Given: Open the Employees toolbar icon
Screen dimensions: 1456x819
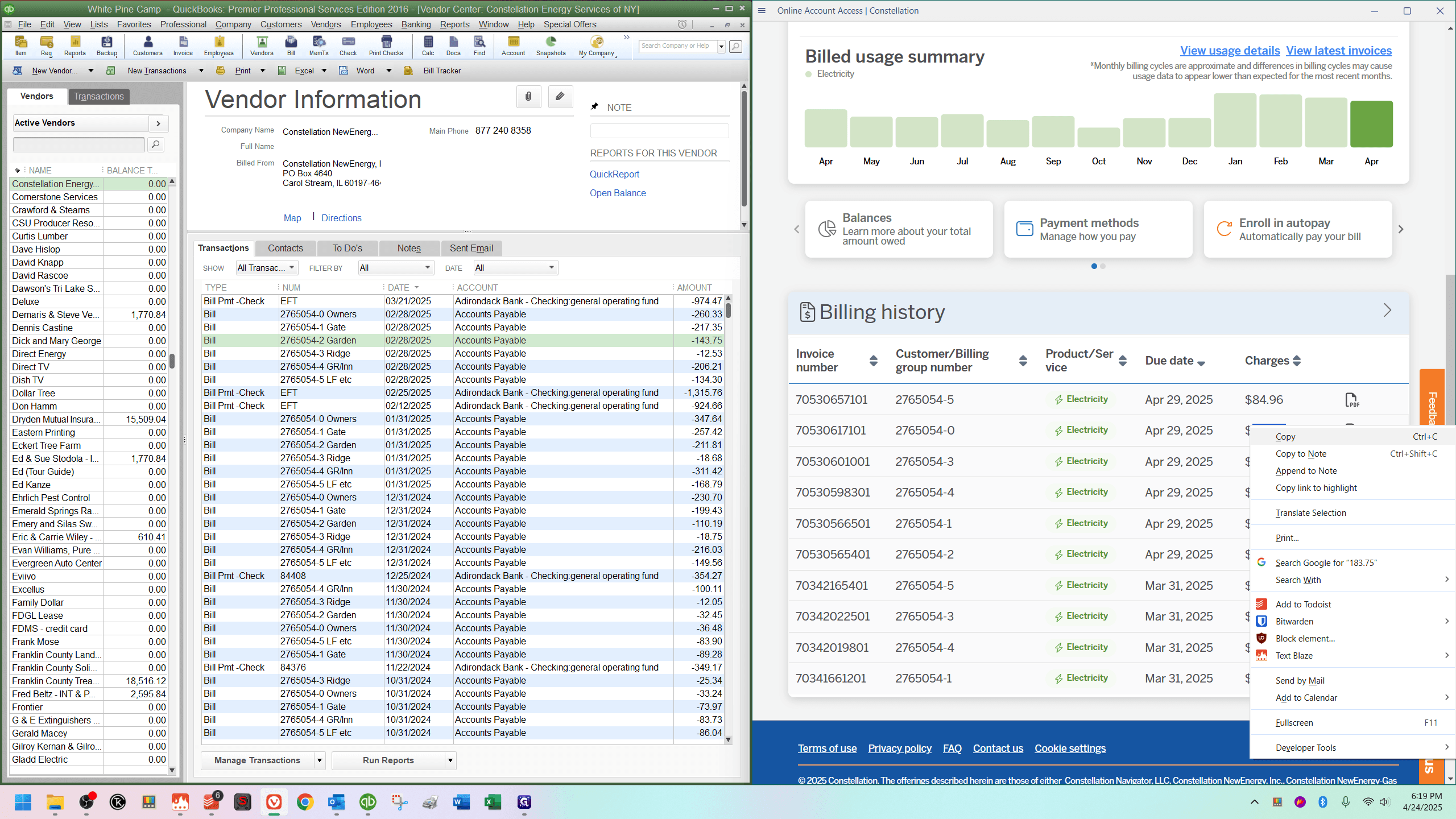Looking at the screenshot, I should click(219, 45).
